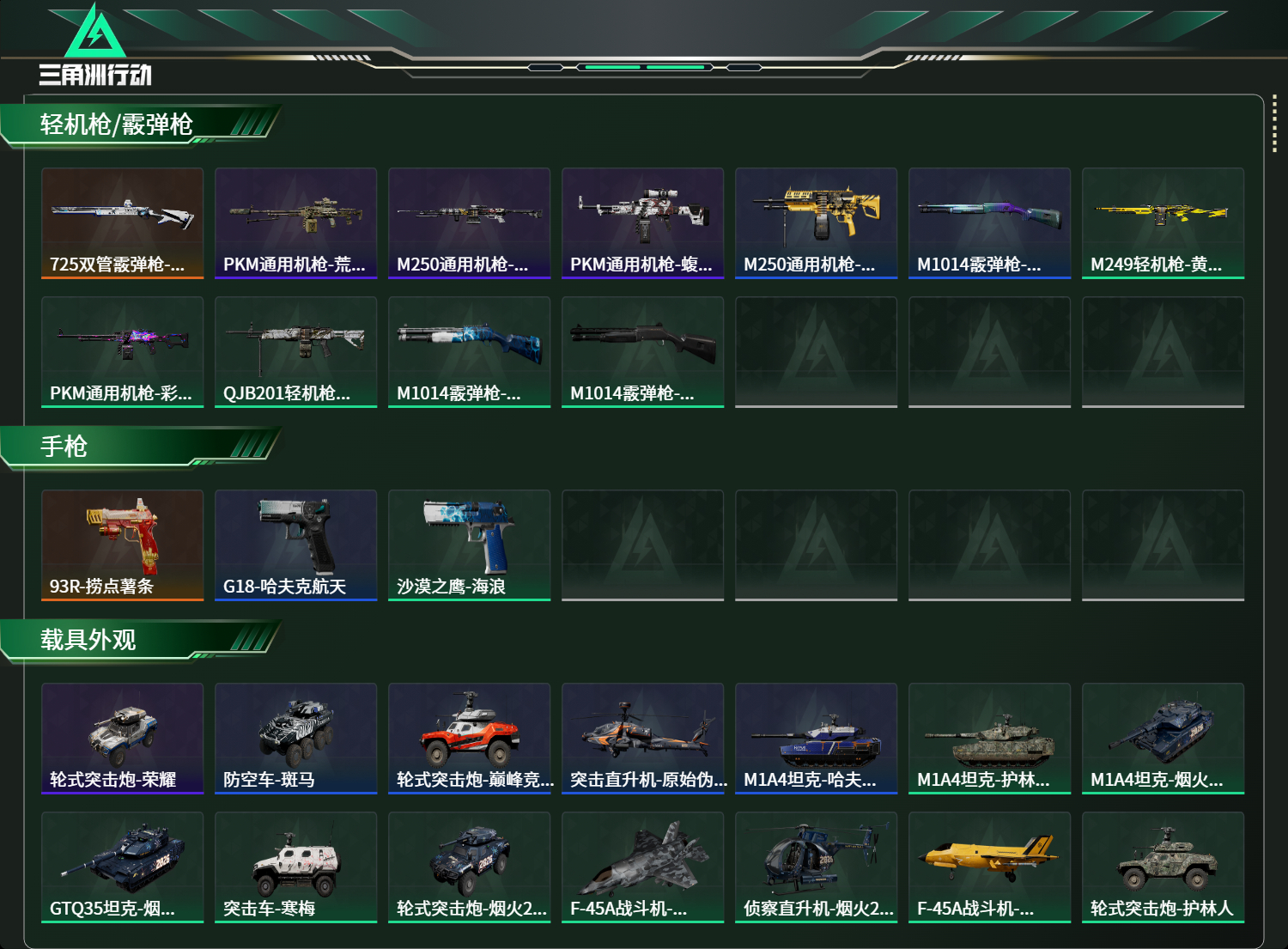The image size is (1288, 949).
Task: Choose the 轮式突击炮-护林人 vehicle skin
Action: point(1163,867)
